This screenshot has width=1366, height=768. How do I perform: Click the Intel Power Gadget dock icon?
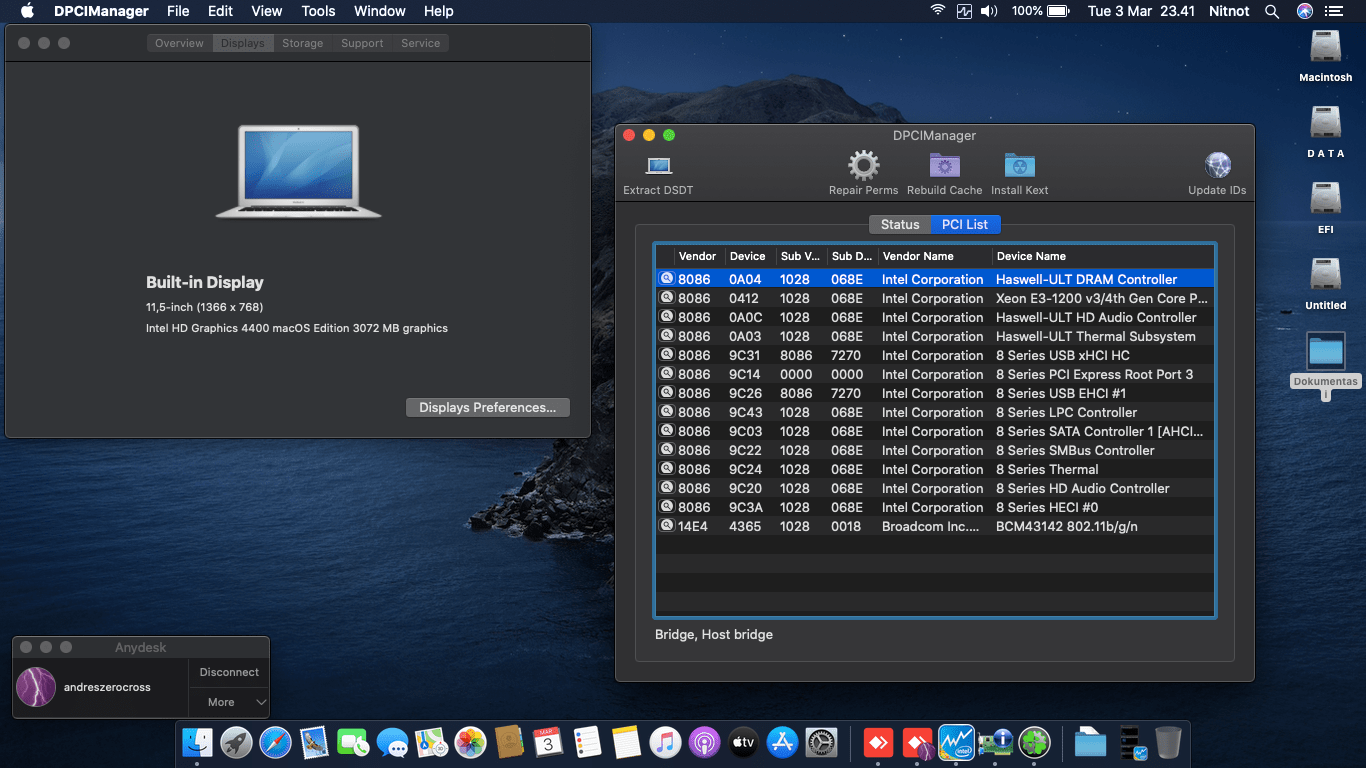pyautogui.click(x=956, y=742)
